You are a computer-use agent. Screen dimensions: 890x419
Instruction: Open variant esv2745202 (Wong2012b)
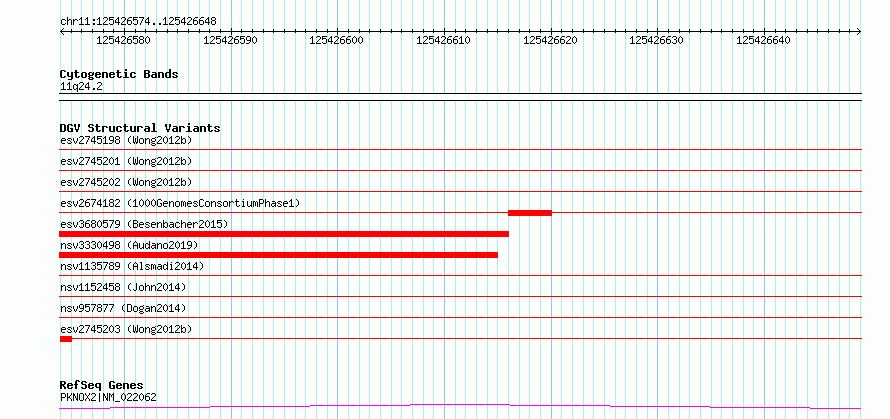pos(126,182)
